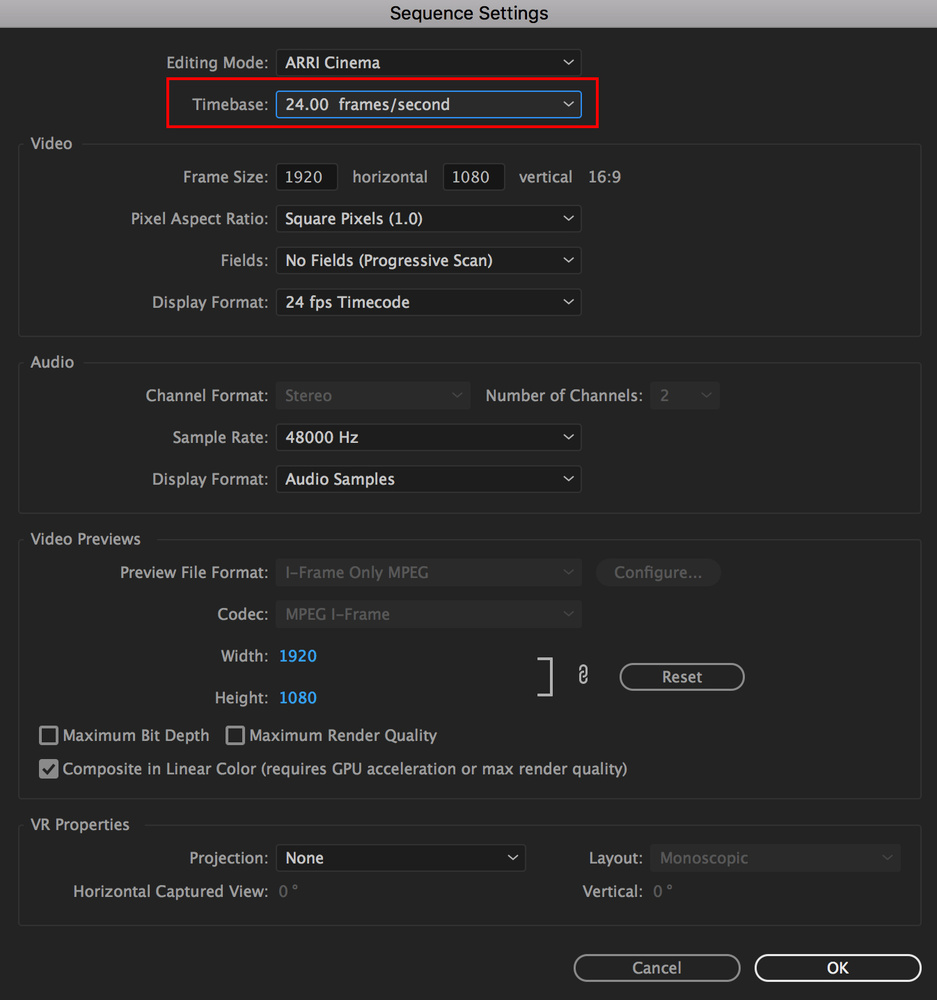Uncheck Composite in Linear Color
The image size is (937, 1000).
(x=48, y=770)
